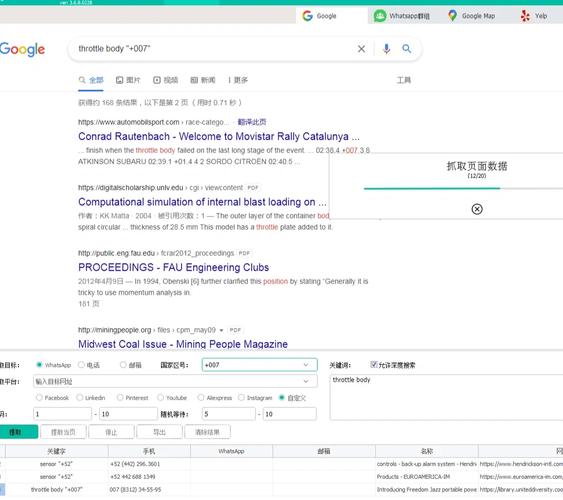
Task: Click the blue search magnifier icon
Action: [406, 49]
